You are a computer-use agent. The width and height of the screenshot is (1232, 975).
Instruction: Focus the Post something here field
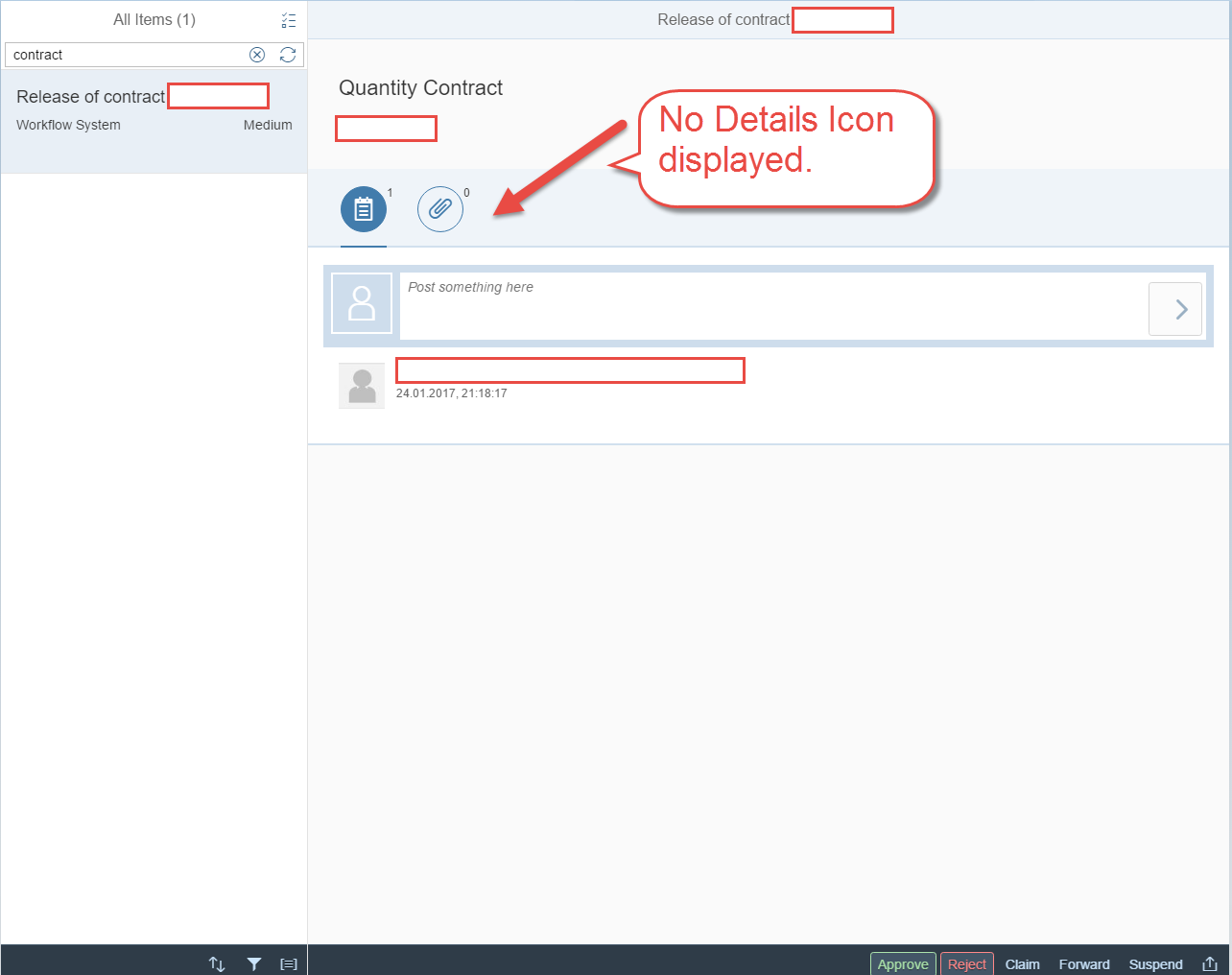[772, 306]
